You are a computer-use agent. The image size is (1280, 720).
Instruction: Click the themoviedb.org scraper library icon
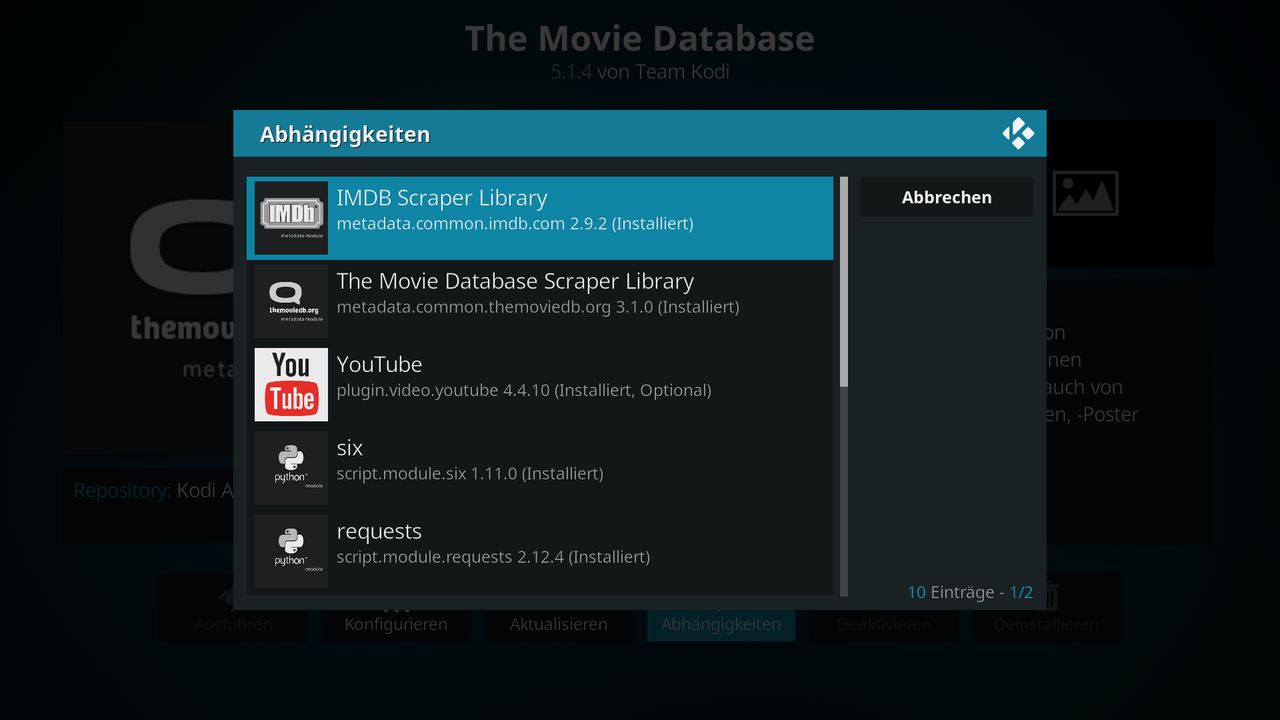(x=291, y=301)
